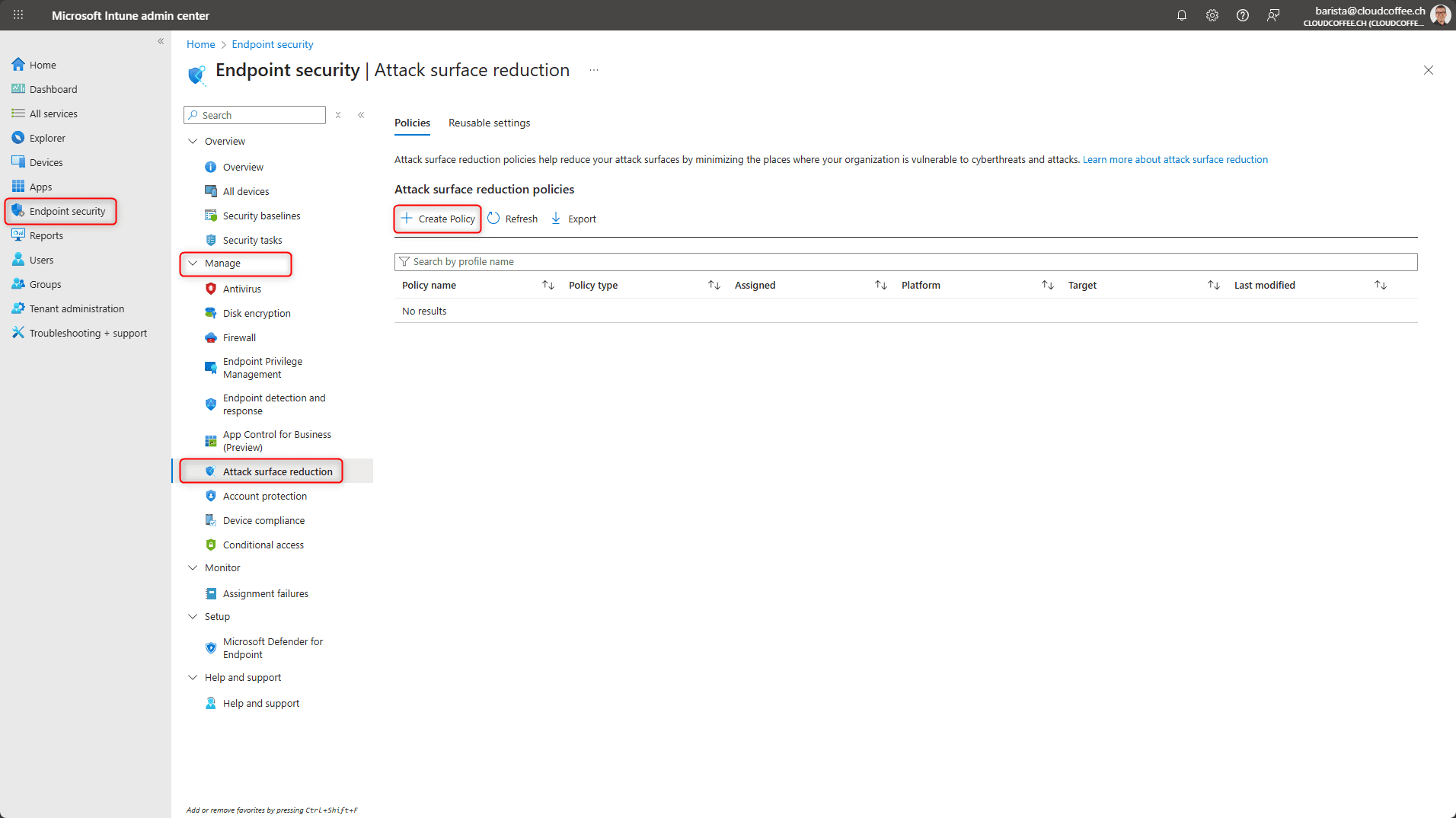This screenshot has height=818, width=1456.
Task: Open the feedback icon in header
Action: (x=1272, y=15)
